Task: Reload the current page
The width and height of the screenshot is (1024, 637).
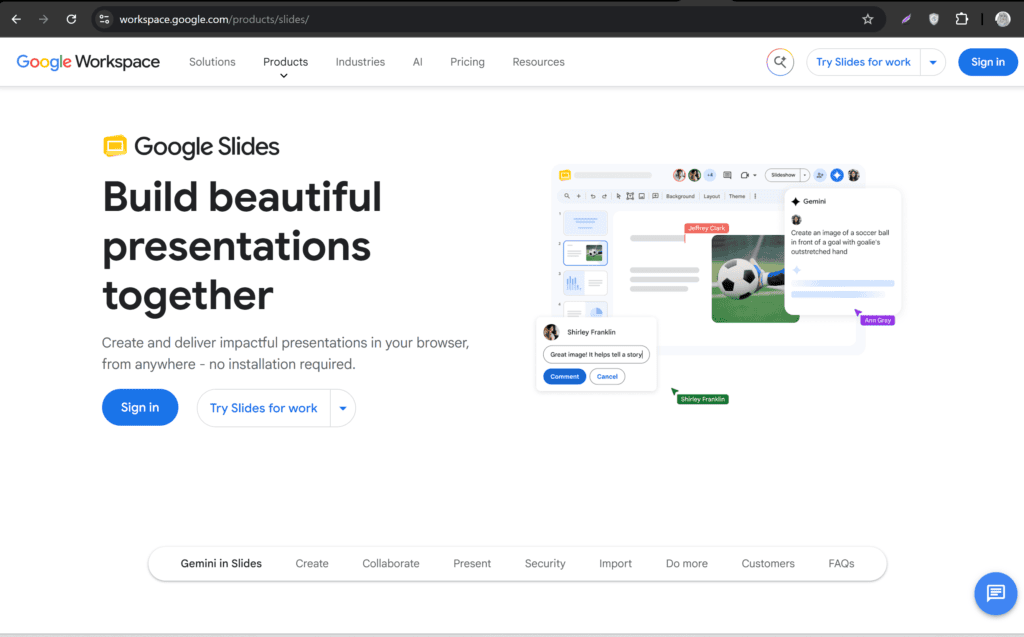Action: click(x=71, y=20)
